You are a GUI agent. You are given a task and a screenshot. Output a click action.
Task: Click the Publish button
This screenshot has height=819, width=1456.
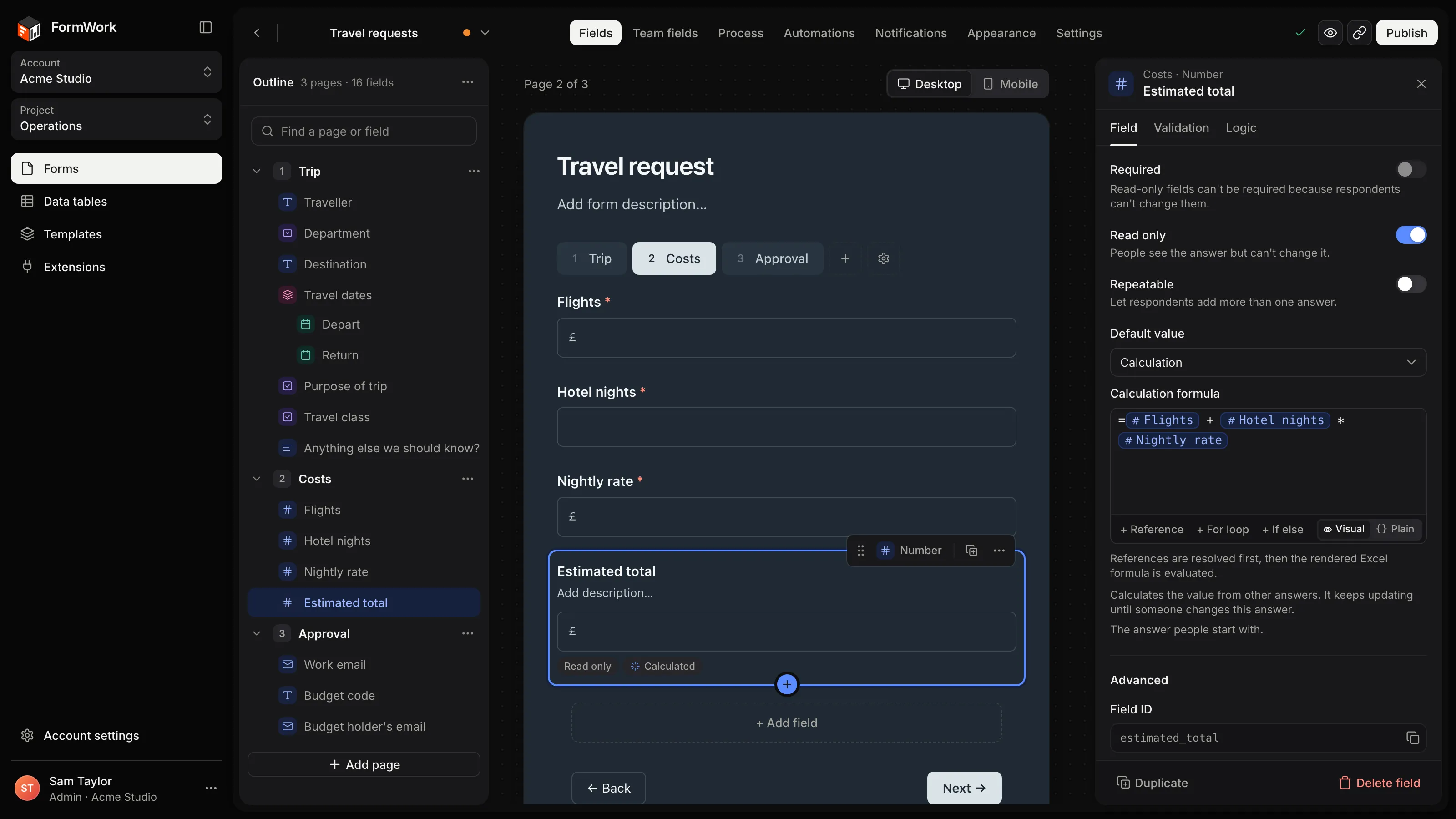pos(1406,33)
